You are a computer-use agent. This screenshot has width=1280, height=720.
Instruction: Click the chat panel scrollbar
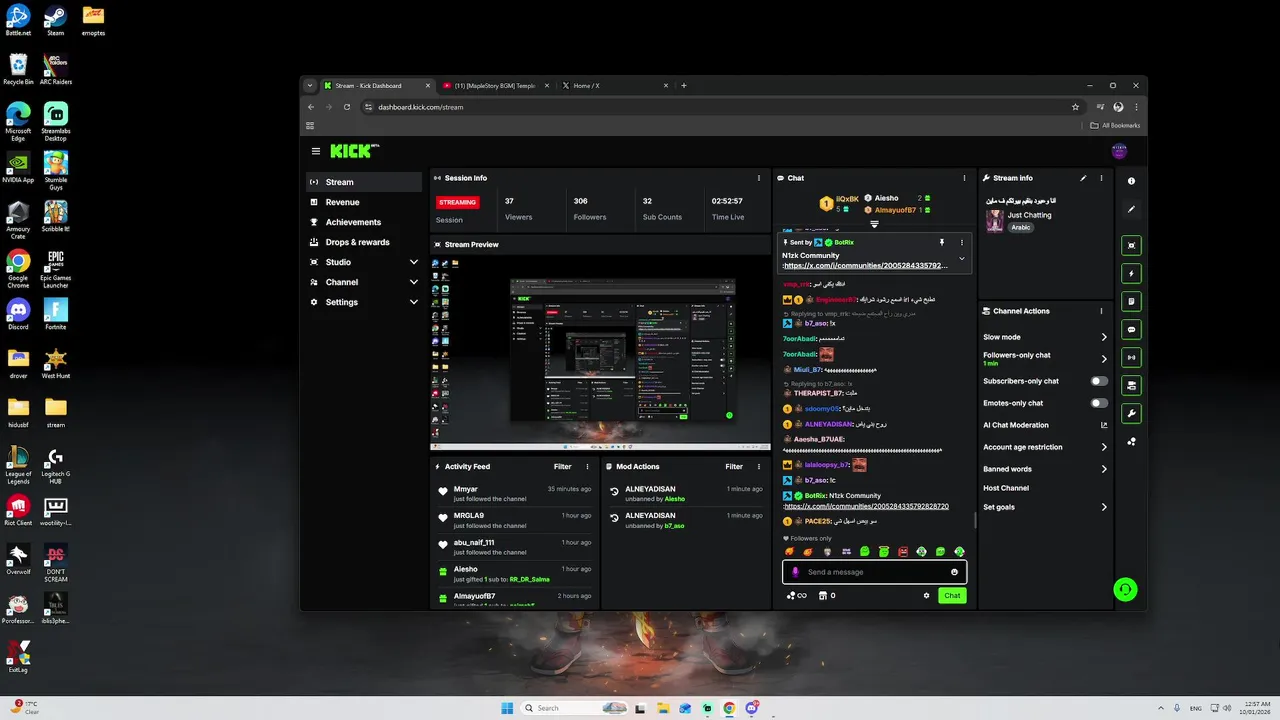[975, 521]
